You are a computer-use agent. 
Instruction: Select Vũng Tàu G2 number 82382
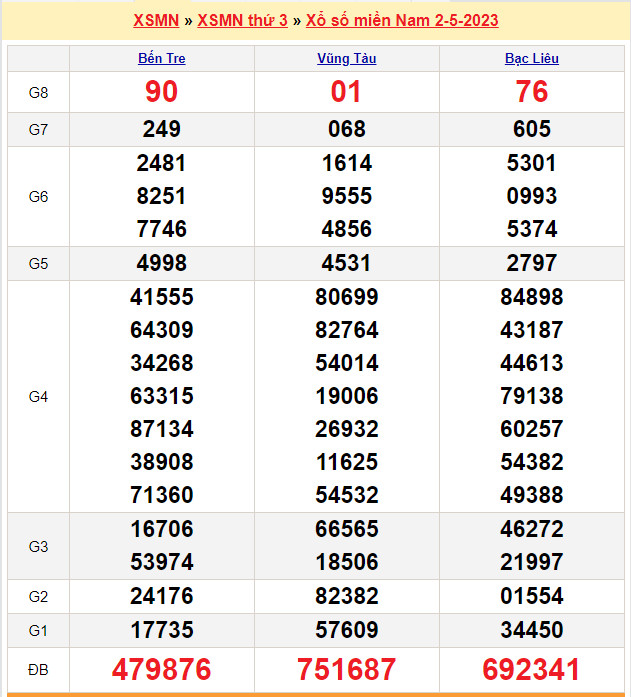[x=347, y=597]
